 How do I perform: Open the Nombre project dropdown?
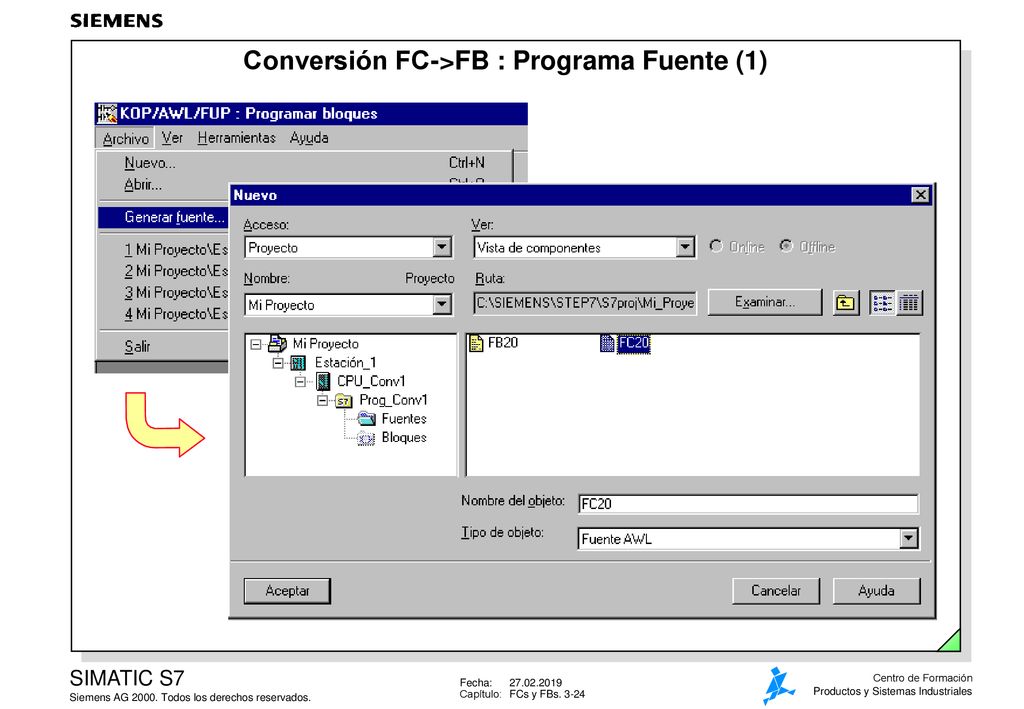(442, 305)
